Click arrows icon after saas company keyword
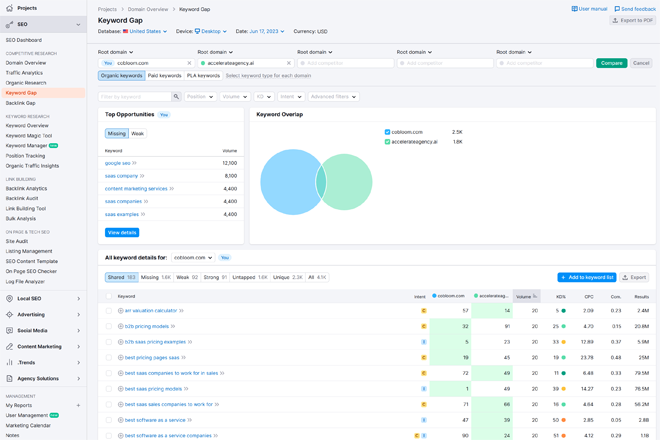 point(142,176)
